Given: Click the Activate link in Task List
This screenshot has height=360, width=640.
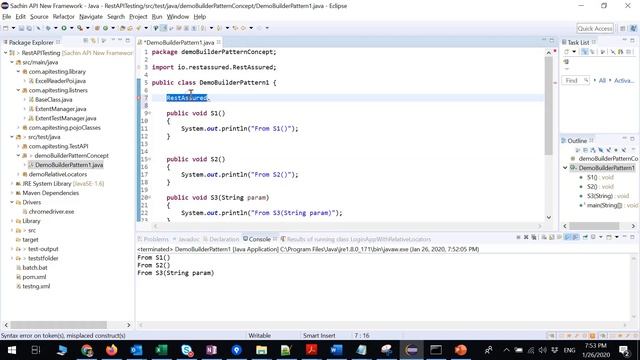Looking at the screenshot, I should tap(624, 80).
